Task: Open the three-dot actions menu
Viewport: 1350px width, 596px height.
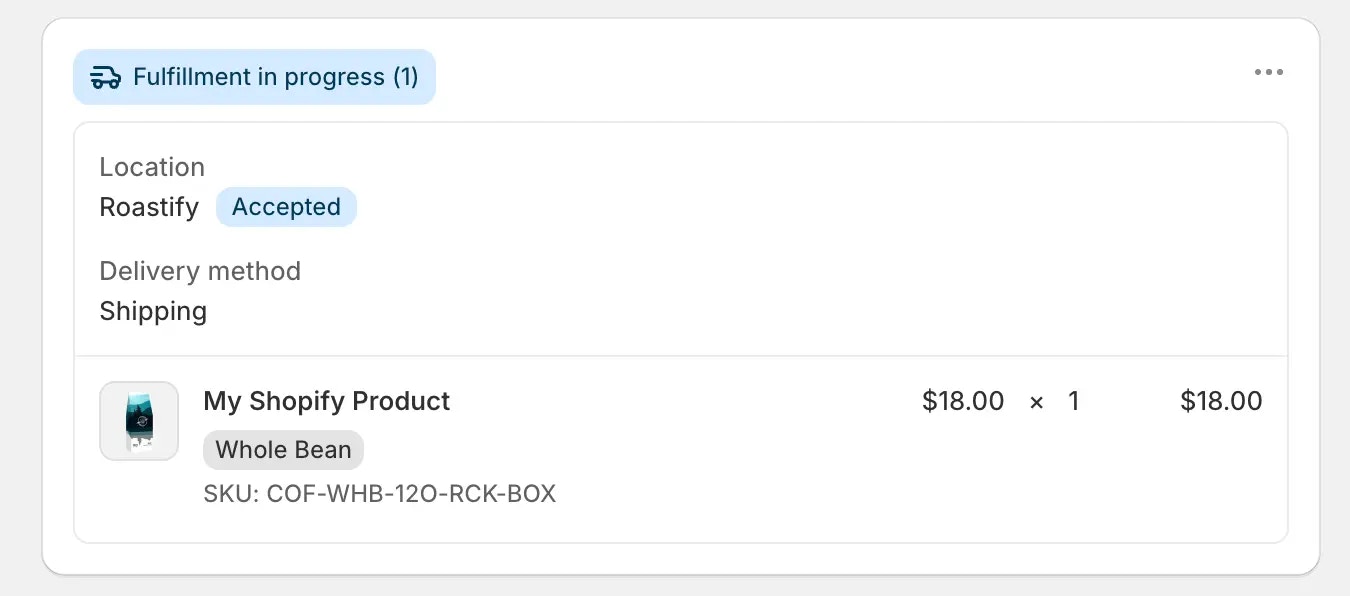Action: (1268, 71)
